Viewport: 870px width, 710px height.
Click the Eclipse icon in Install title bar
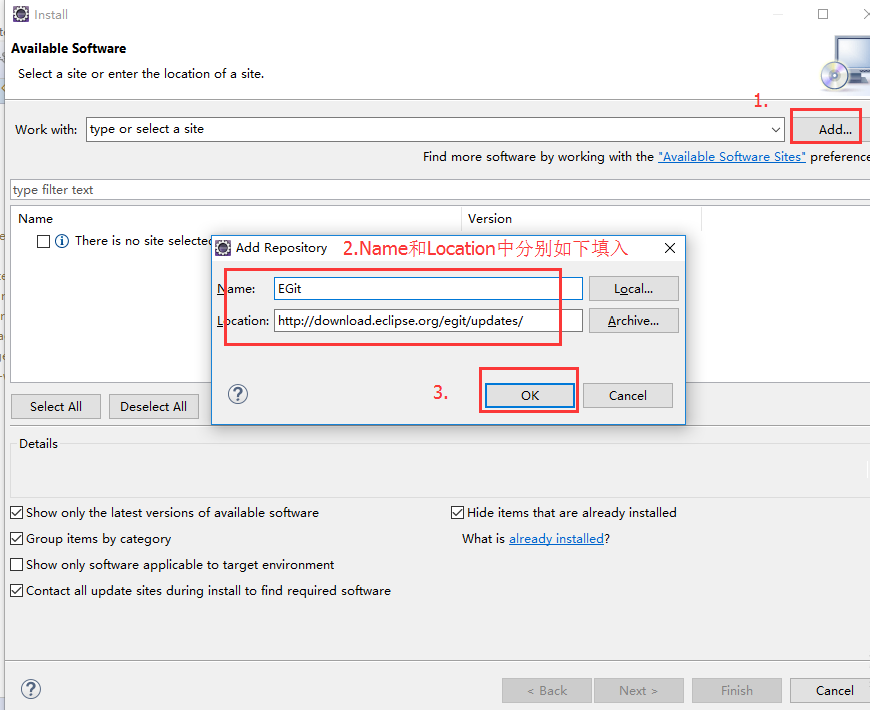click(x=21, y=14)
